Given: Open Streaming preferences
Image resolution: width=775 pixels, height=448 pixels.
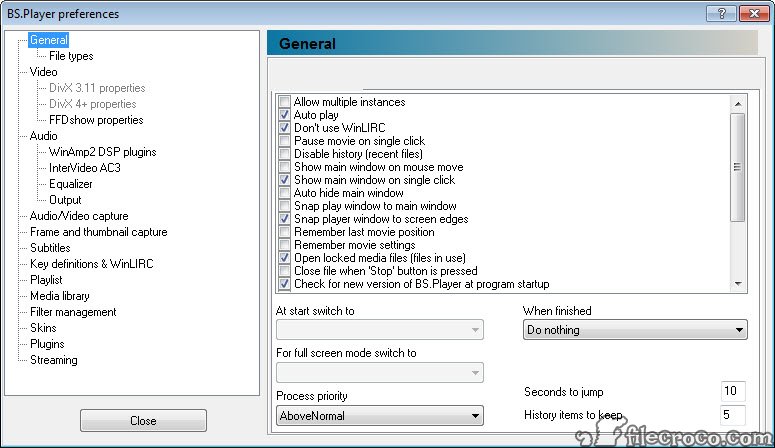Looking at the screenshot, I should [x=53, y=360].
